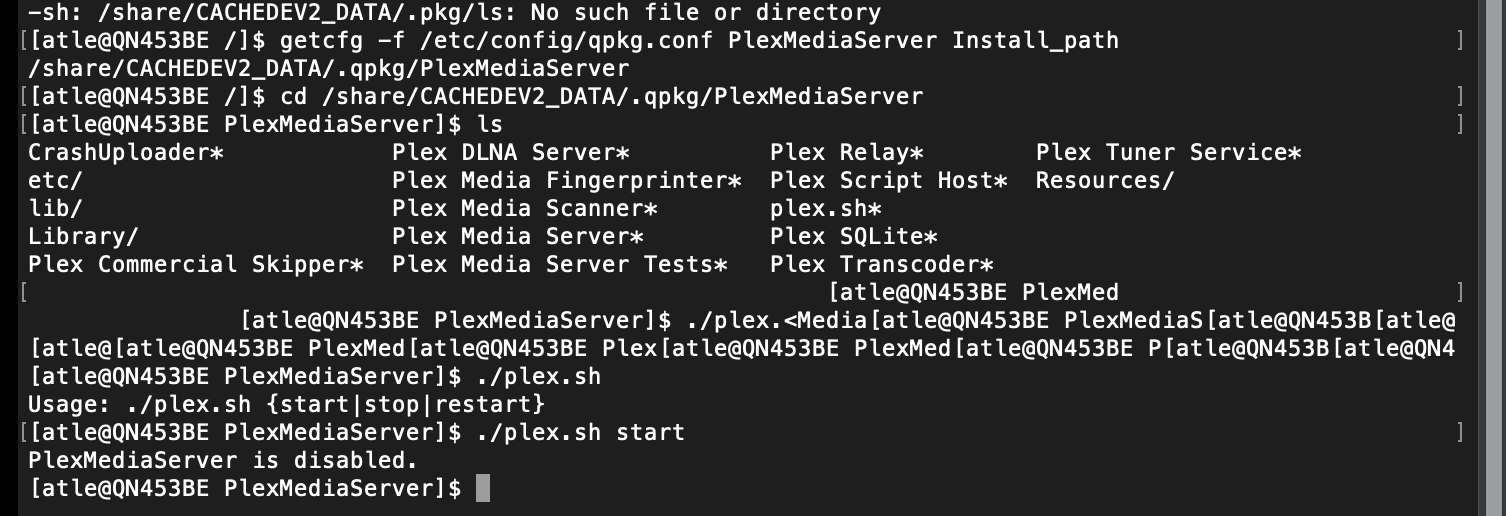Click the Plex Tuner Service* entry
This screenshot has width=1506, height=516.
(x=1169, y=152)
